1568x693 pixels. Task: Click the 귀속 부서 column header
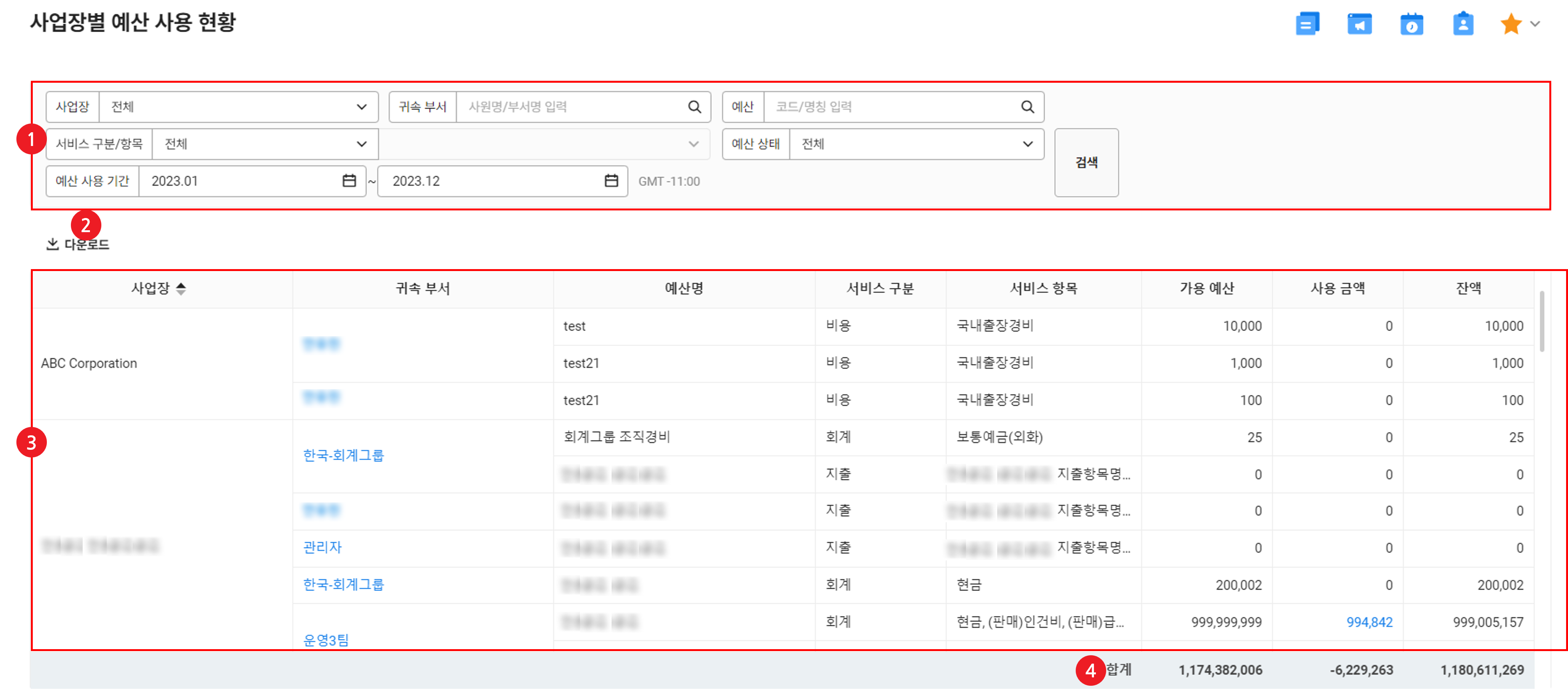pos(423,289)
